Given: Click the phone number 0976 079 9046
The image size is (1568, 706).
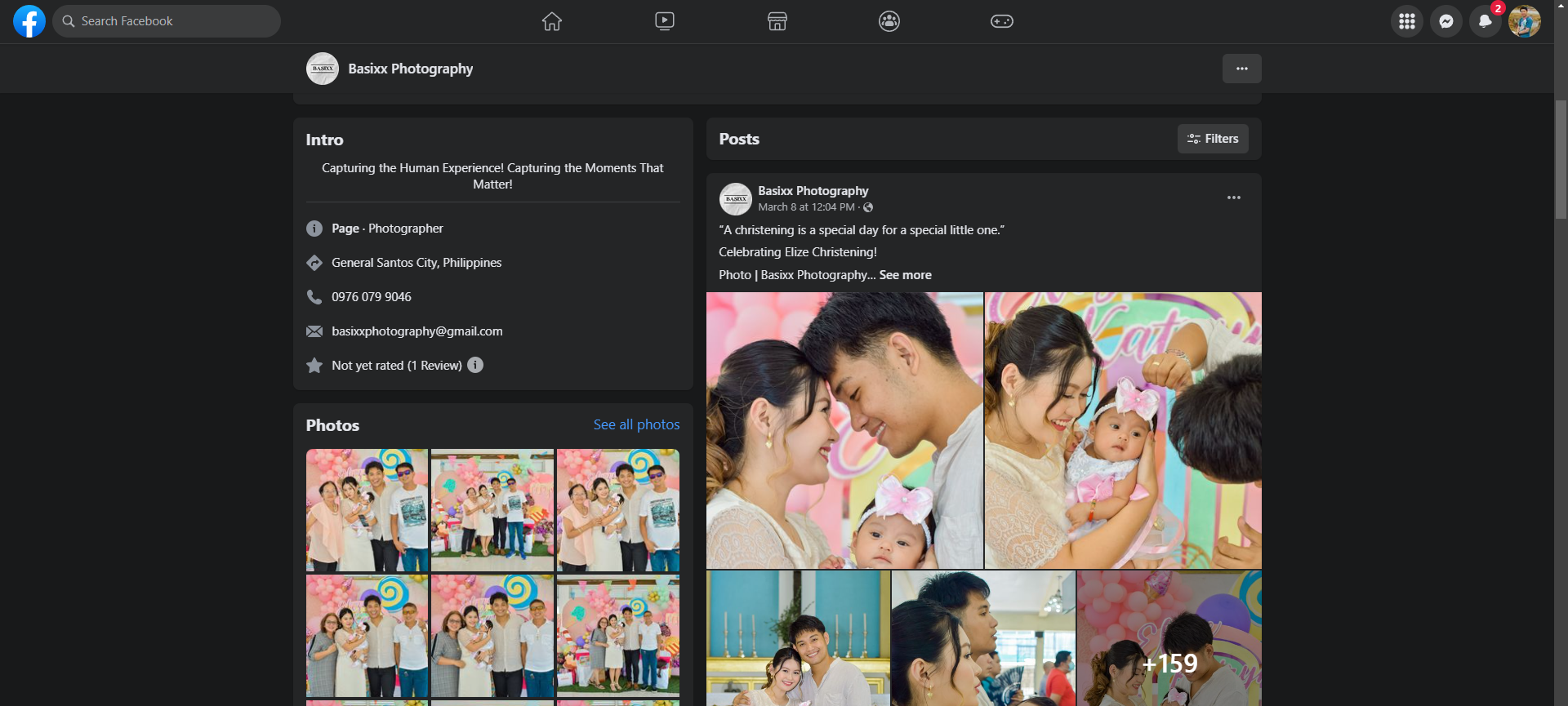Looking at the screenshot, I should coord(372,297).
